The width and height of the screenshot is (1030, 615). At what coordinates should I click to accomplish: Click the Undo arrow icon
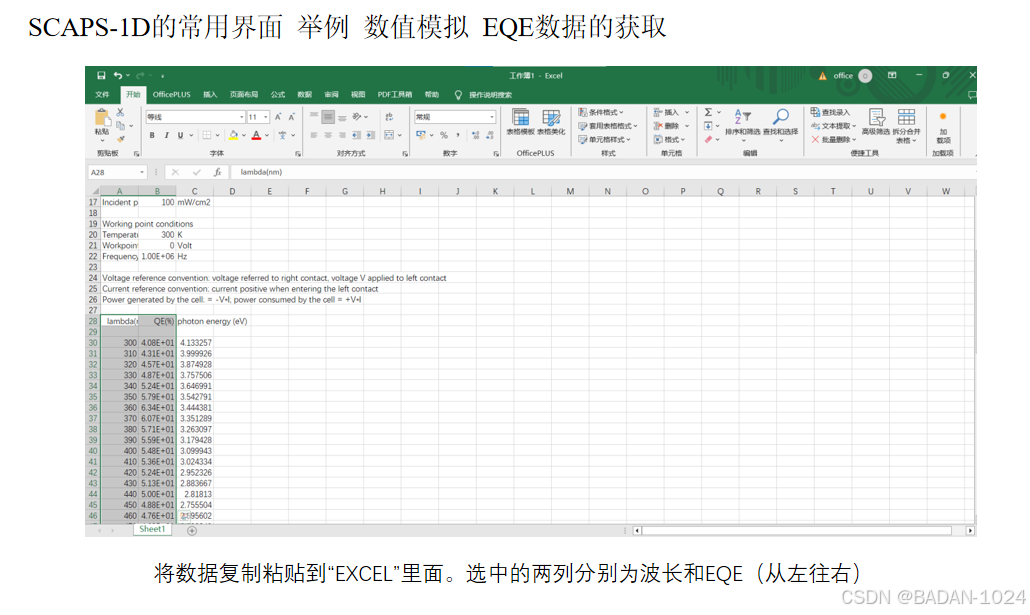point(118,76)
